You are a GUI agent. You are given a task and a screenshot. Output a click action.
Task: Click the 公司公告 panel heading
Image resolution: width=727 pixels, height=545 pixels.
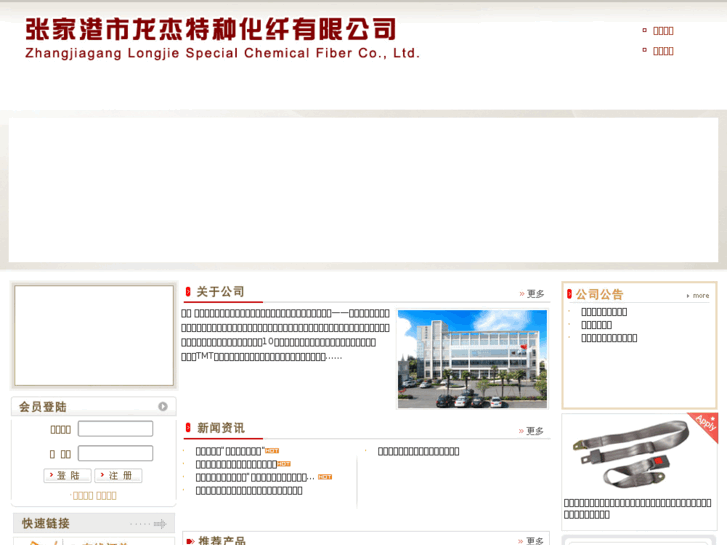pyautogui.click(x=599, y=294)
